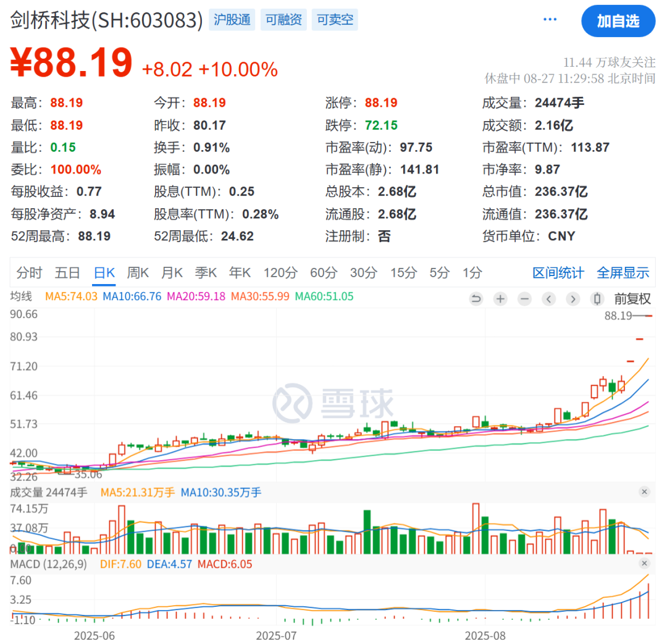Pan chart right with the chevron icon
This screenshot has height=644, width=667.
point(573,299)
